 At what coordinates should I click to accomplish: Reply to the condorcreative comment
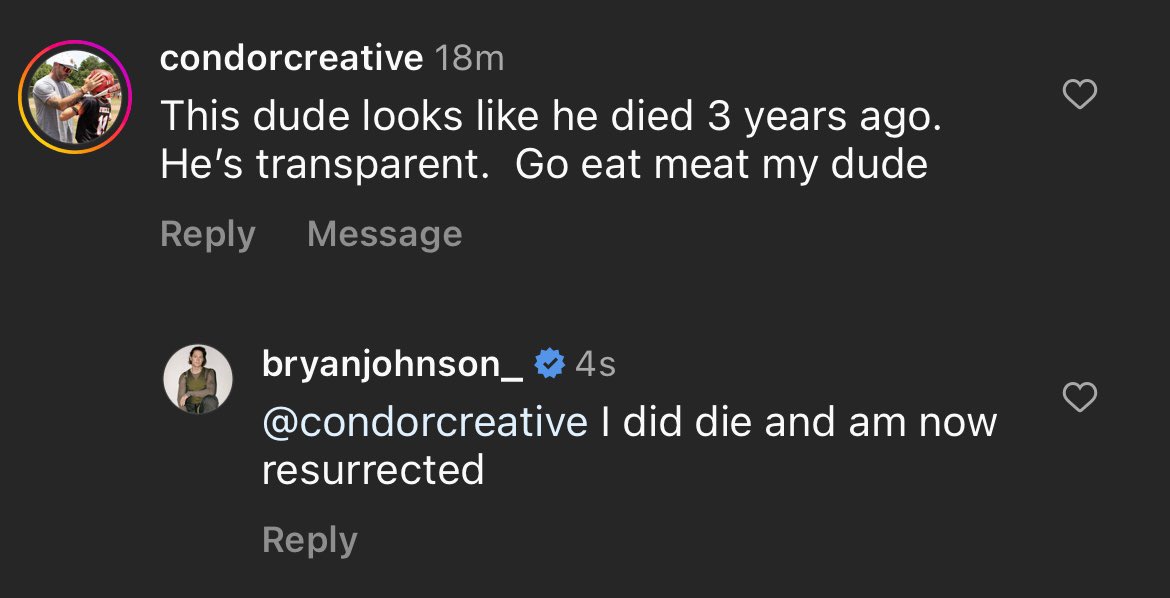click(207, 234)
